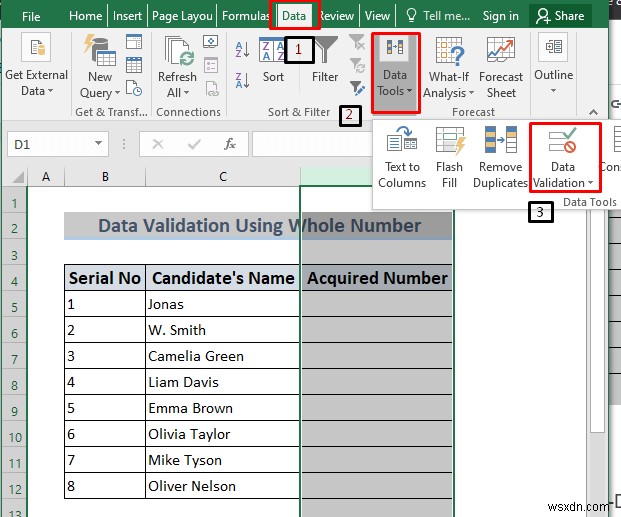Image resolution: width=621 pixels, height=517 pixels.
Task: Open the New Query dropdown
Action: click(x=100, y=84)
